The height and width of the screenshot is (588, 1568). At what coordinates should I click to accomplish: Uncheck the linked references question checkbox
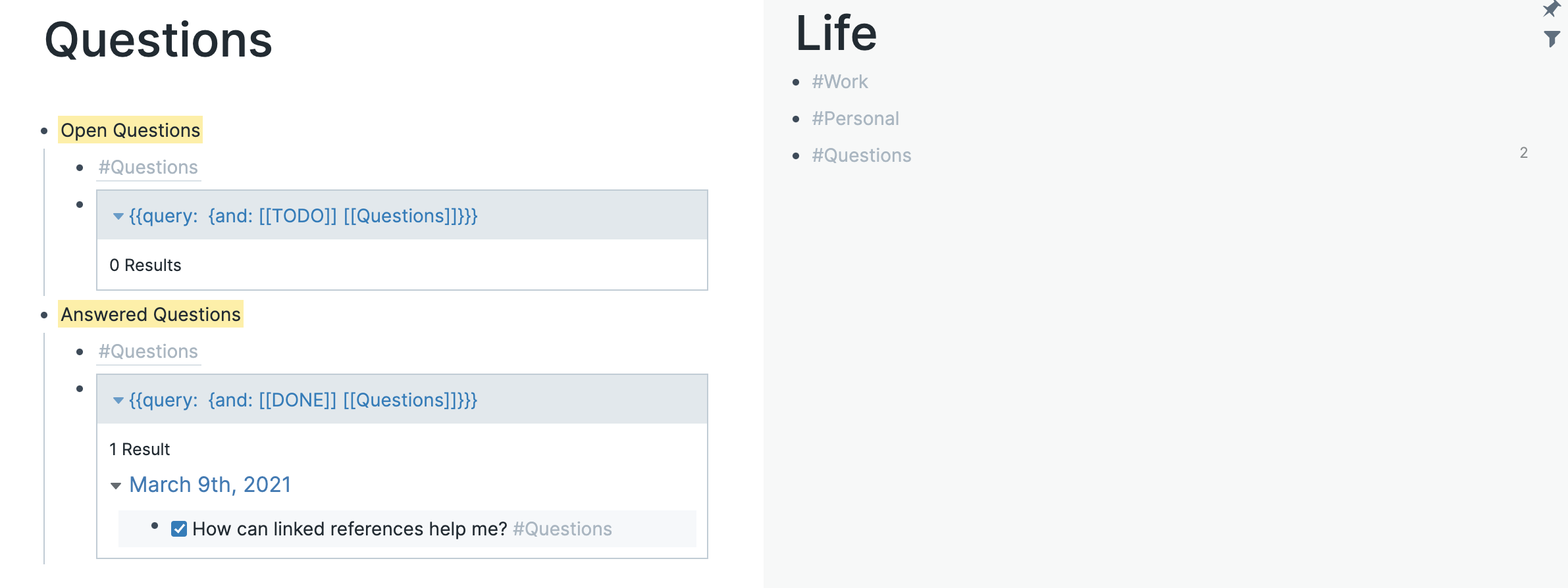point(178,528)
